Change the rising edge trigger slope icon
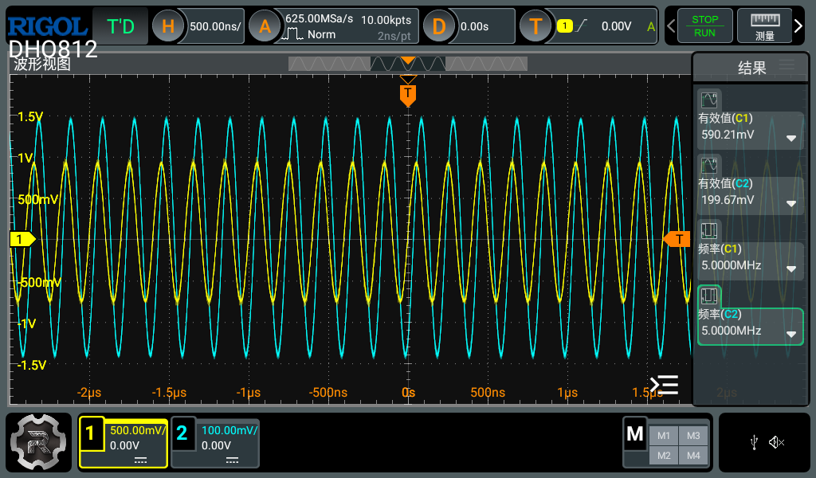Image resolution: width=816 pixels, height=478 pixels. click(x=582, y=25)
